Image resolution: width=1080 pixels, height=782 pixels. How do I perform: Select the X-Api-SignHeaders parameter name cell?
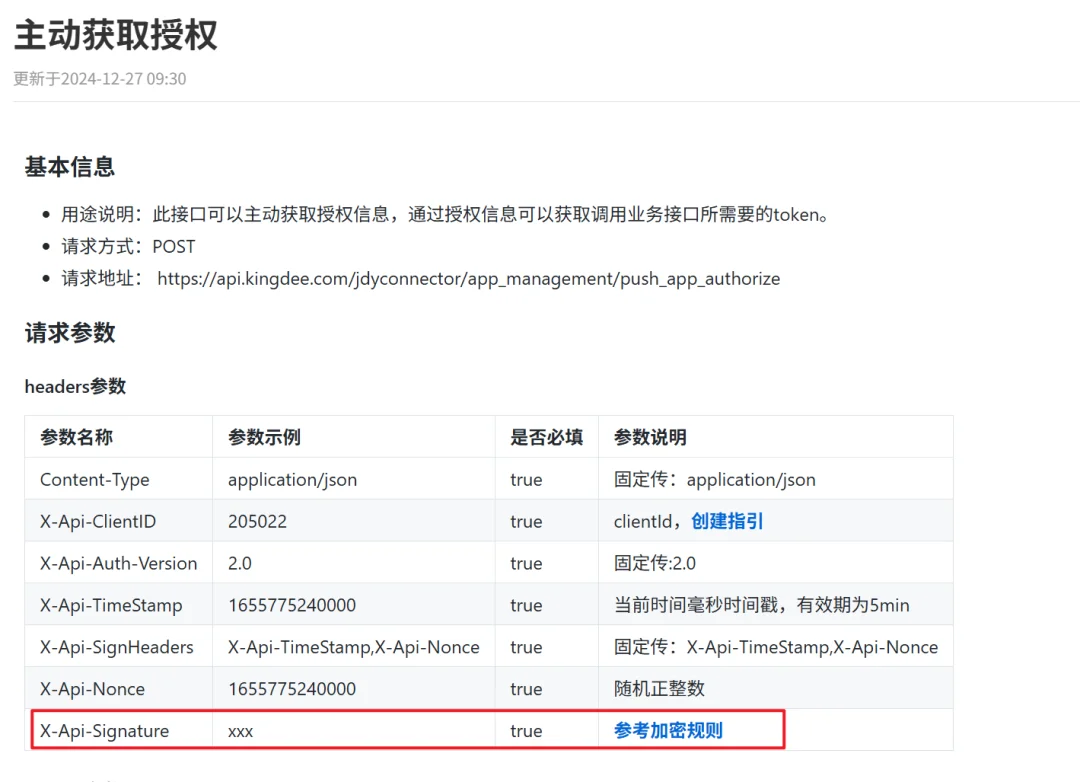coord(116,648)
